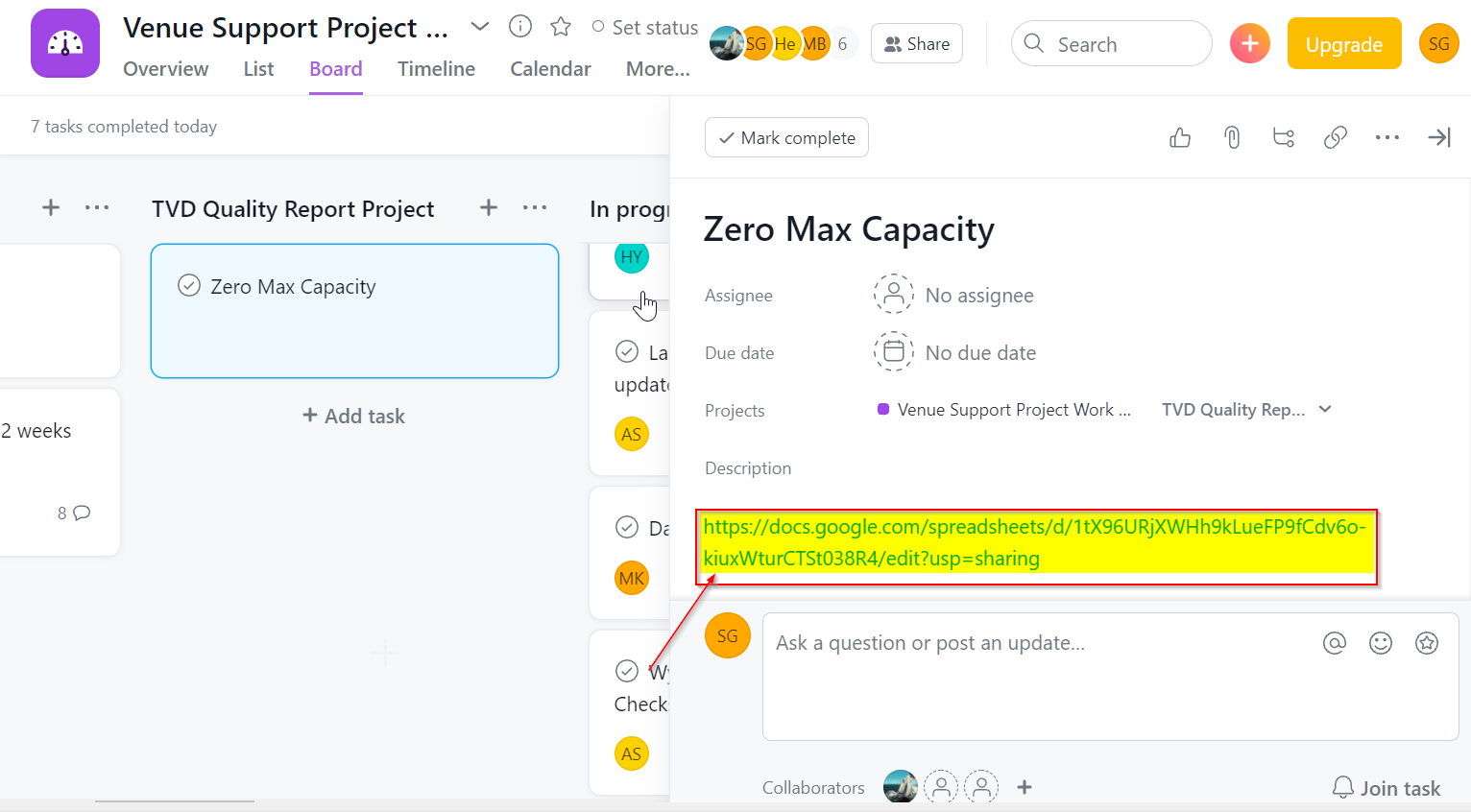1471x812 pixels.
Task: Switch to the Calendar tab
Action: click(x=550, y=69)
